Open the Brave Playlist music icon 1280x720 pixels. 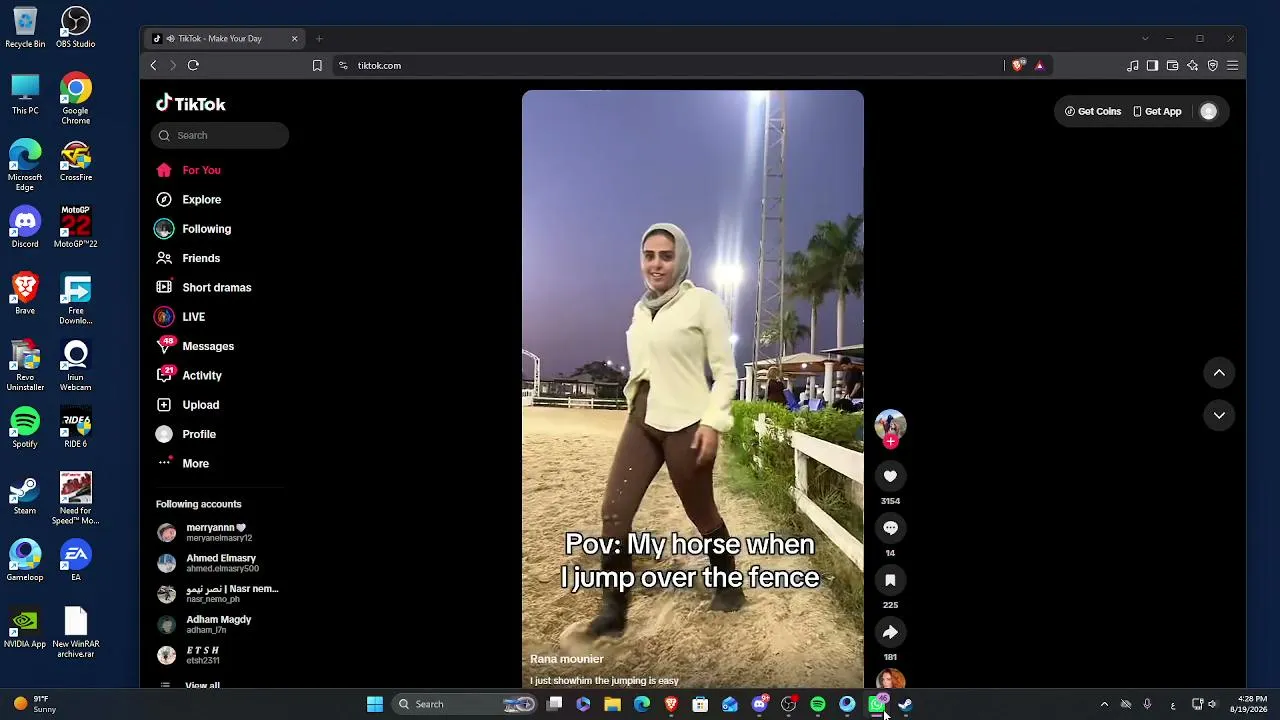(1132, 66)
